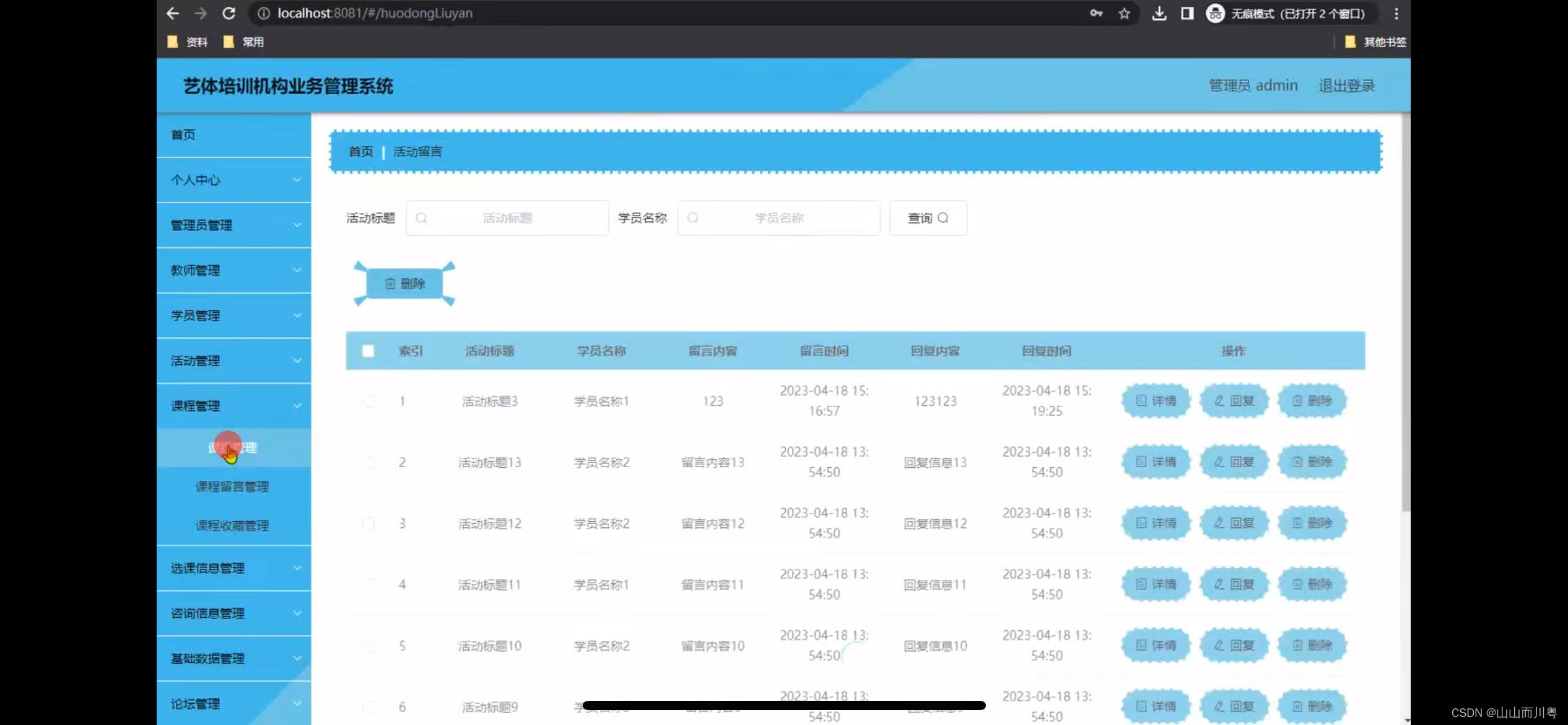Click the search icon in 学员名称 field

[693, 218]
